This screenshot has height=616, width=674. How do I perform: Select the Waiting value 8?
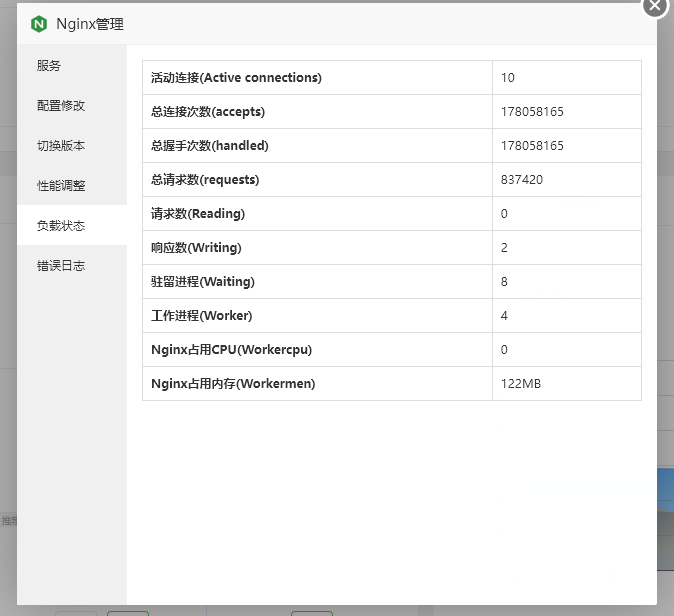504,282
